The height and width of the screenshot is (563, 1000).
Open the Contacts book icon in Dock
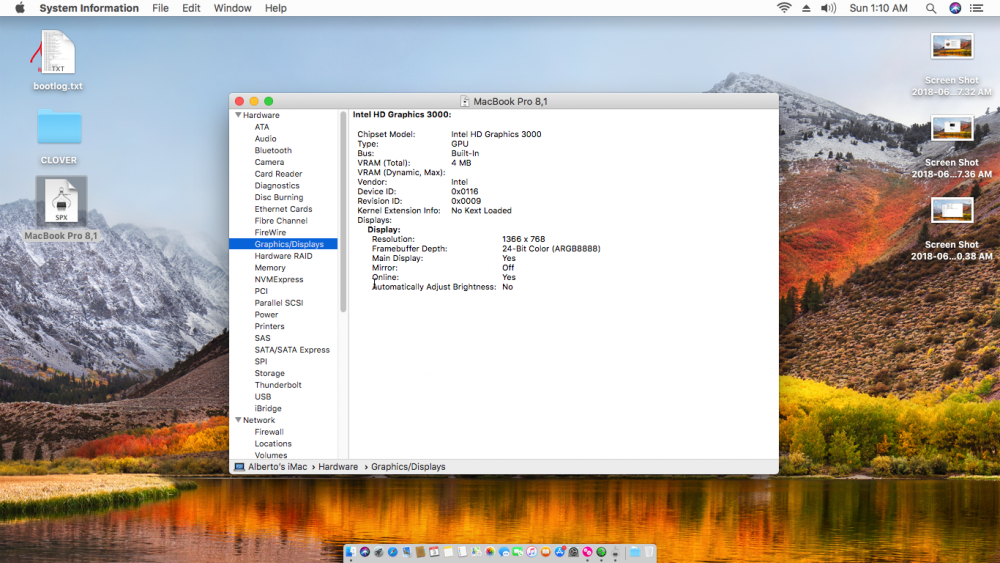(x=420, y=552)
